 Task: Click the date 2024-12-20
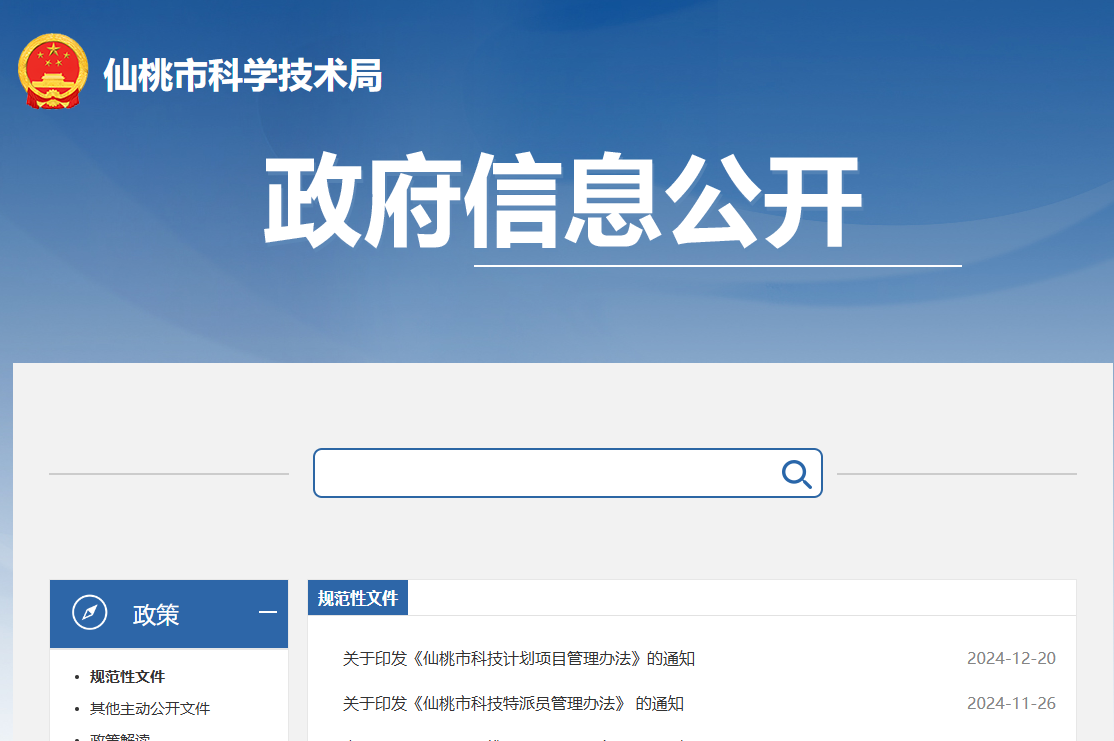click(x=1011, y=659)
